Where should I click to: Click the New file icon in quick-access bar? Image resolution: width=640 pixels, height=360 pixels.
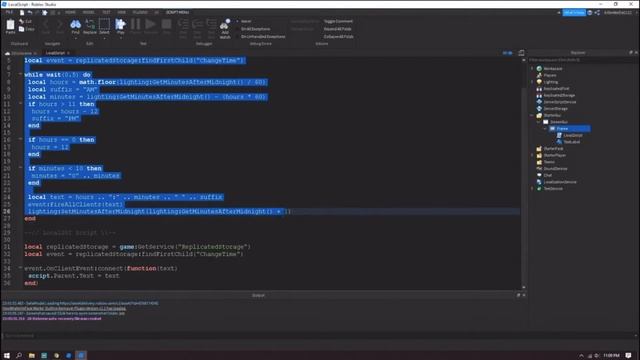(22, 13)
